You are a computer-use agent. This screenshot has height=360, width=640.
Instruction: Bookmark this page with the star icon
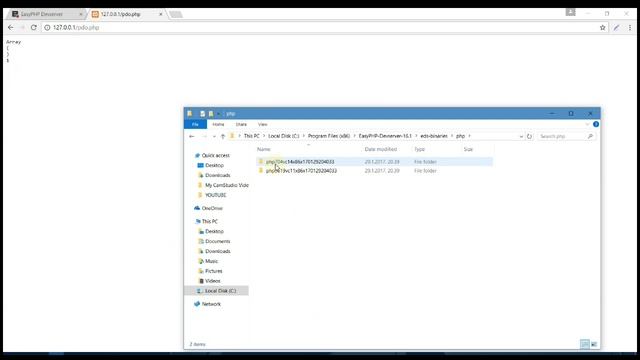pyautogui.click(x=602, y=27)
